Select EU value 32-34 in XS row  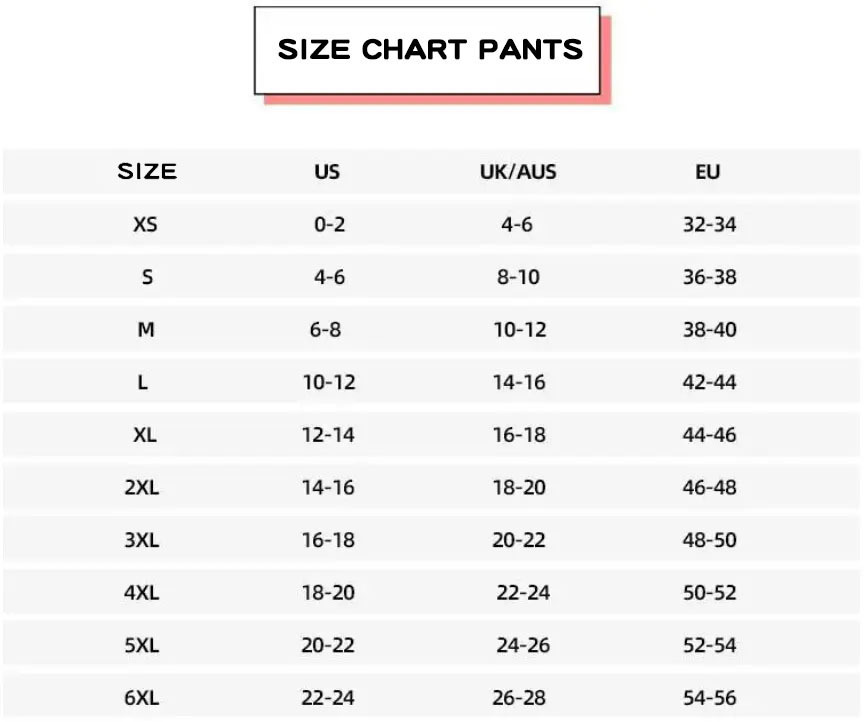tap(709, 225)
